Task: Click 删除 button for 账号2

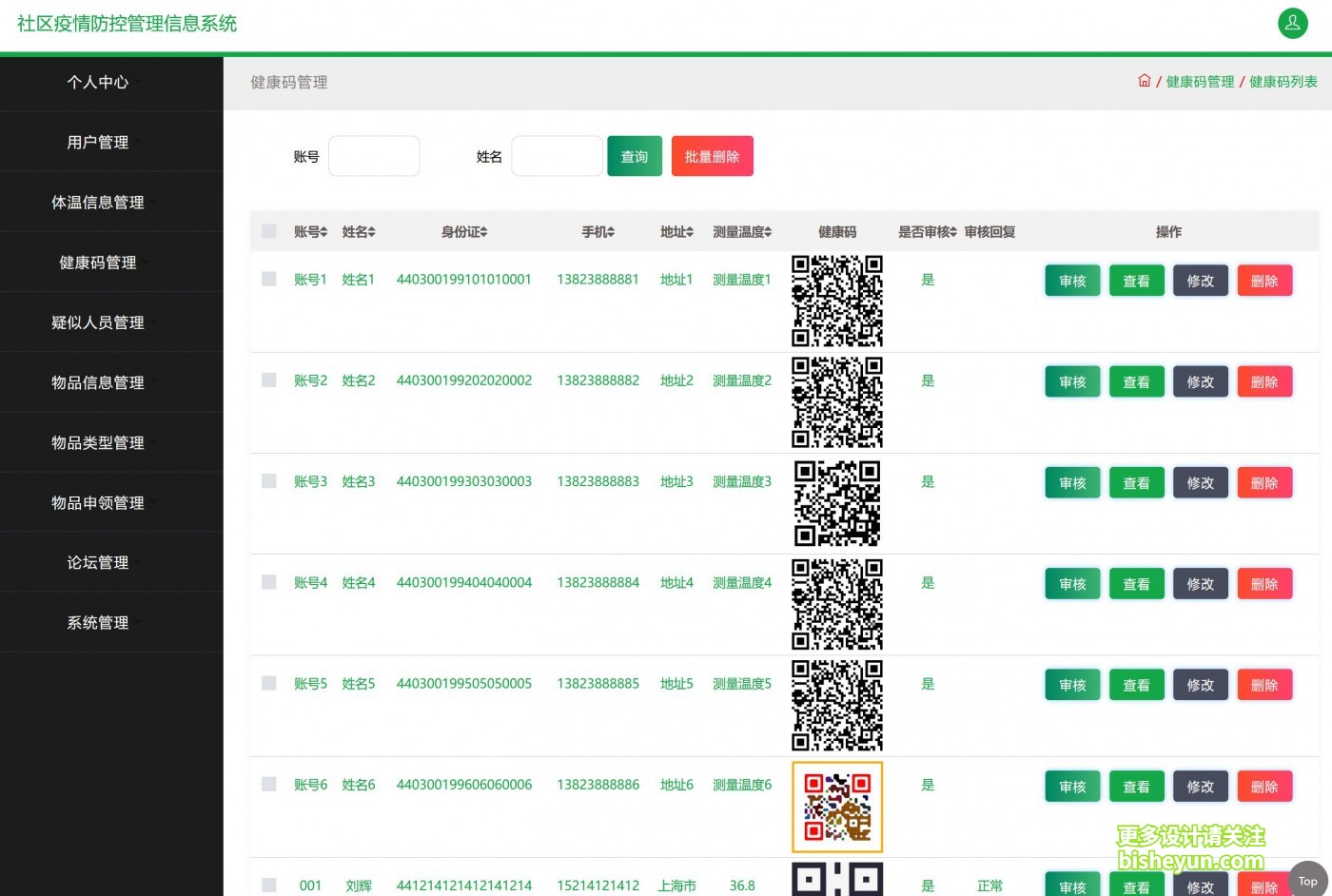Action: pyautogui.click(x=1264, y=381)
